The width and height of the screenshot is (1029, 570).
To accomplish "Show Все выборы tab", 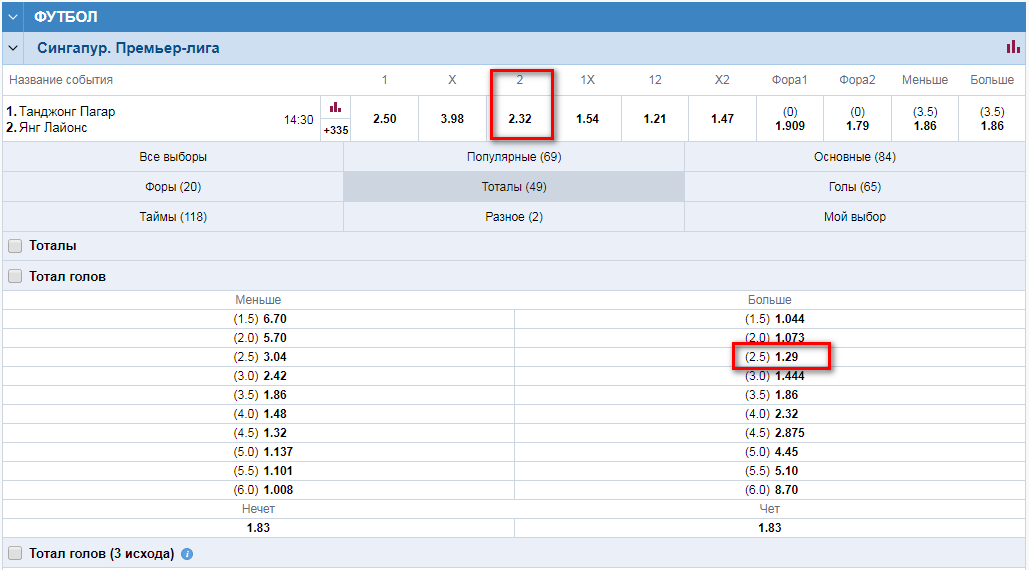I will coord(173,157).
